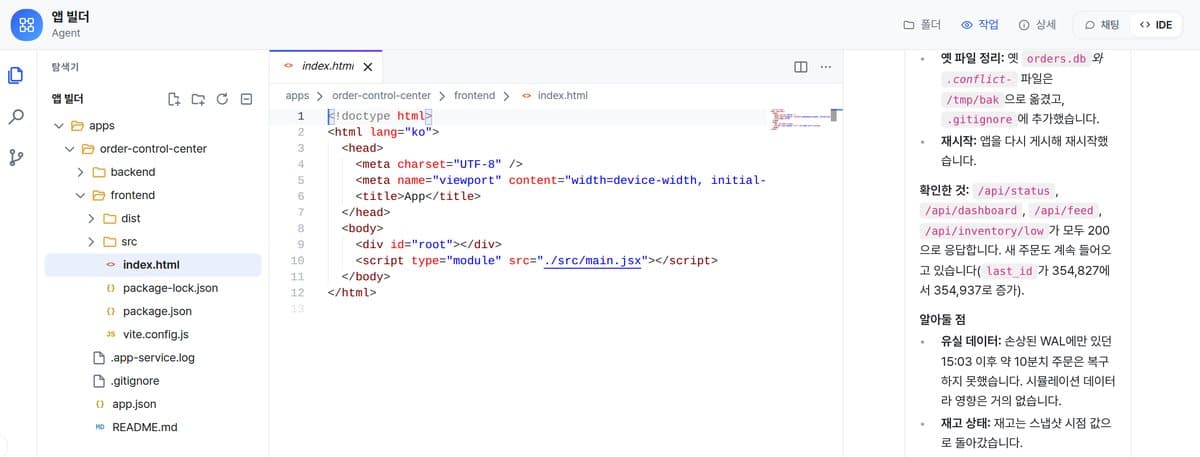Open package.json in the file tree
Screen dimensions: 1200x457
[153, 311]
